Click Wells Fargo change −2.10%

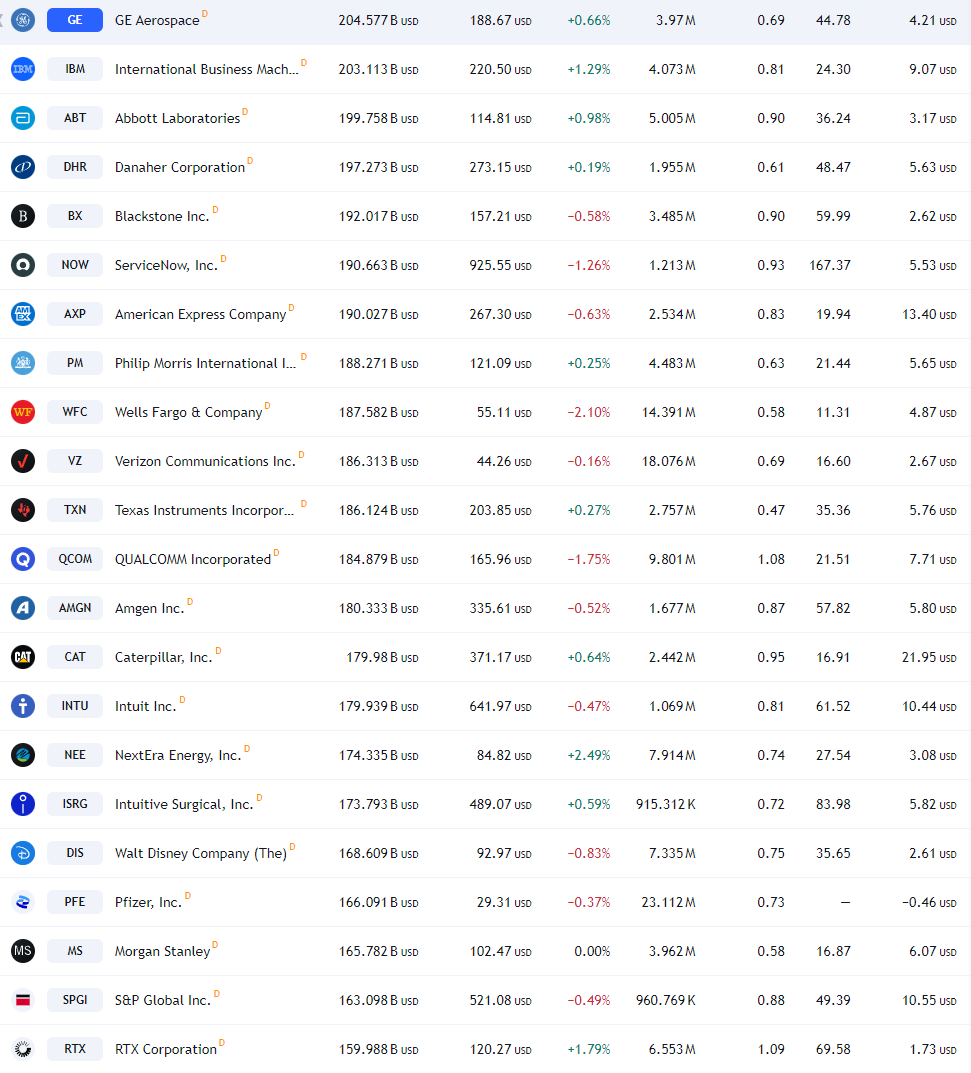click(588, 413)
